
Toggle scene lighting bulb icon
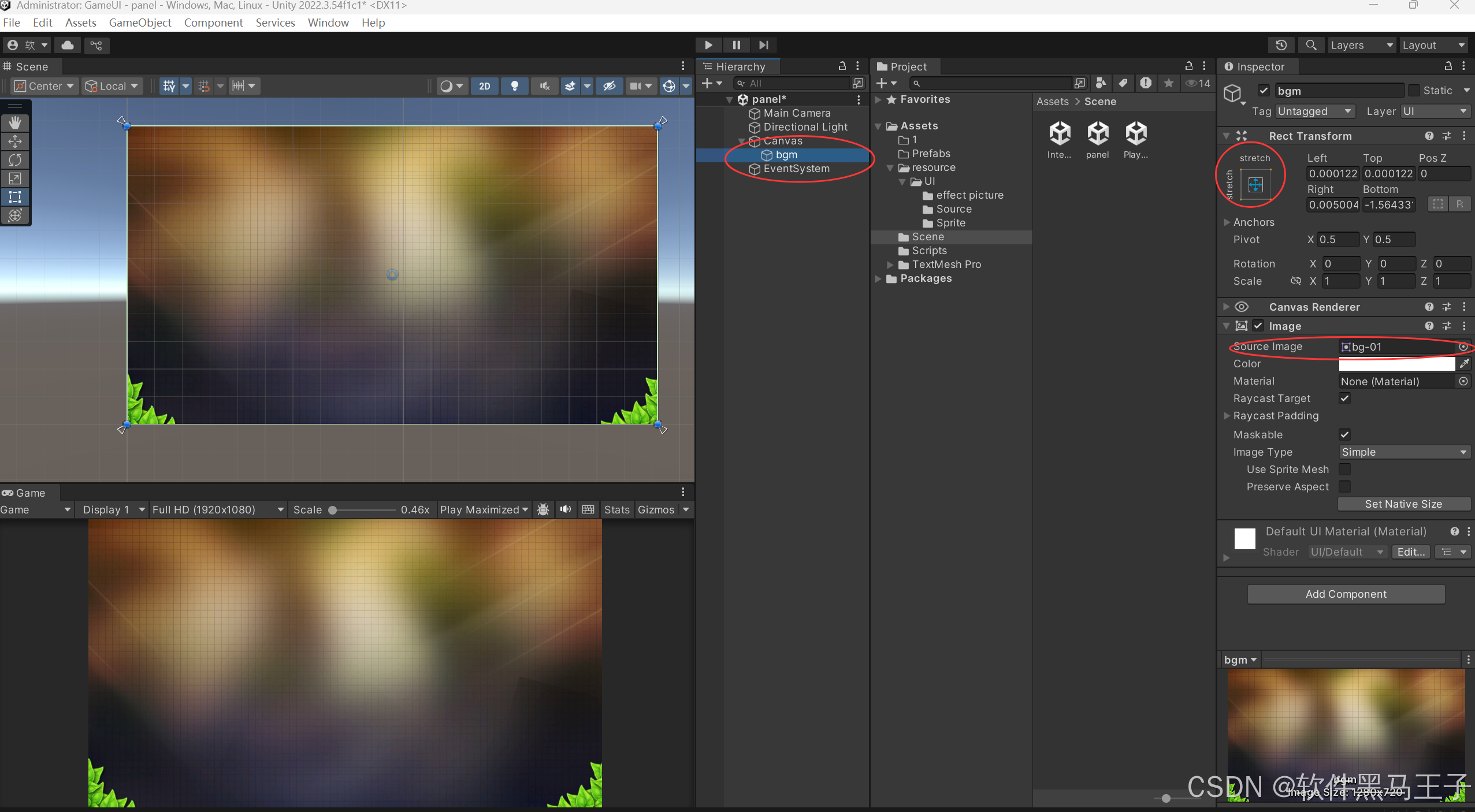514,86
